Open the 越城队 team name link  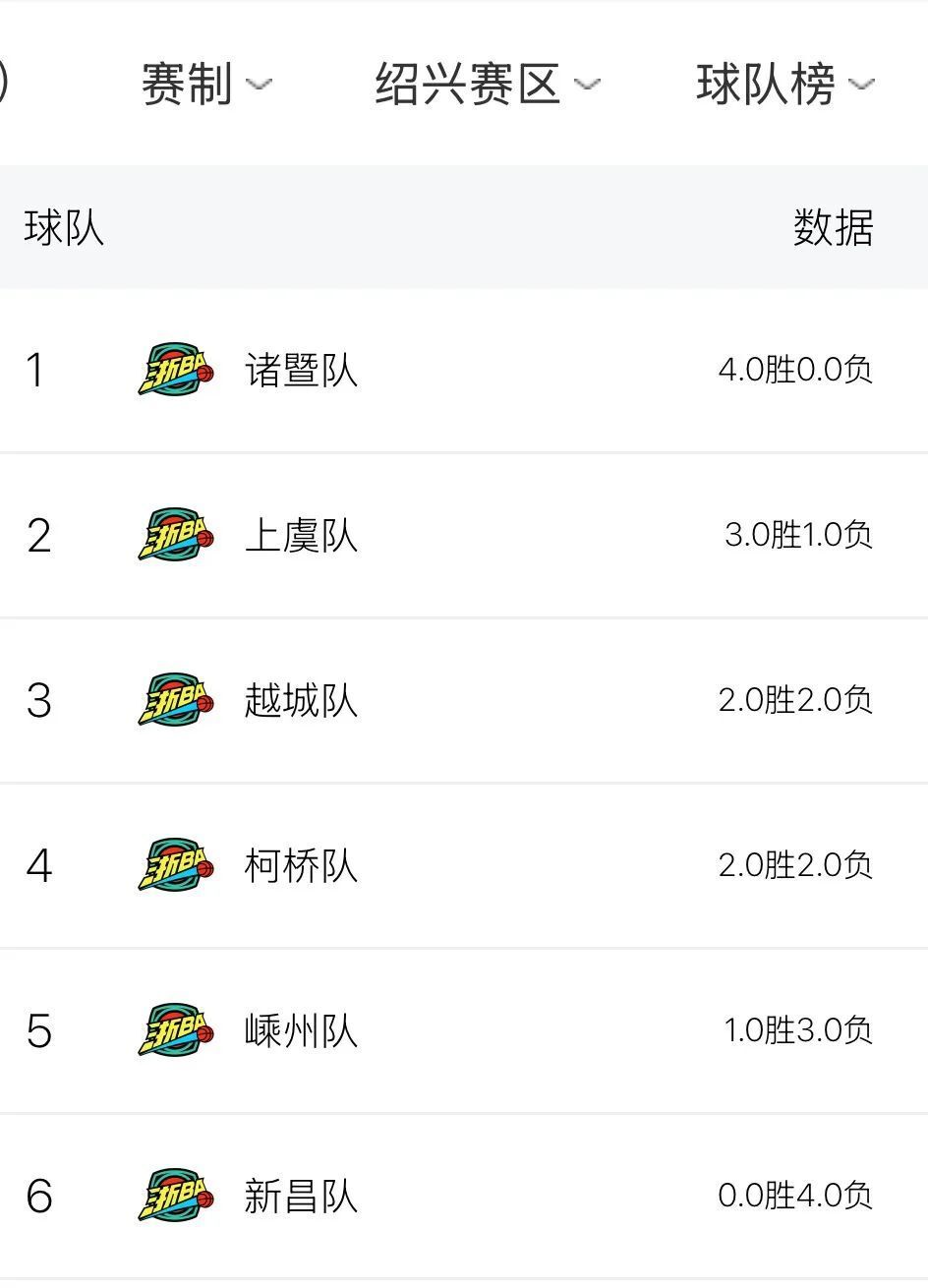pyautogui.click(x=301, y=701)
